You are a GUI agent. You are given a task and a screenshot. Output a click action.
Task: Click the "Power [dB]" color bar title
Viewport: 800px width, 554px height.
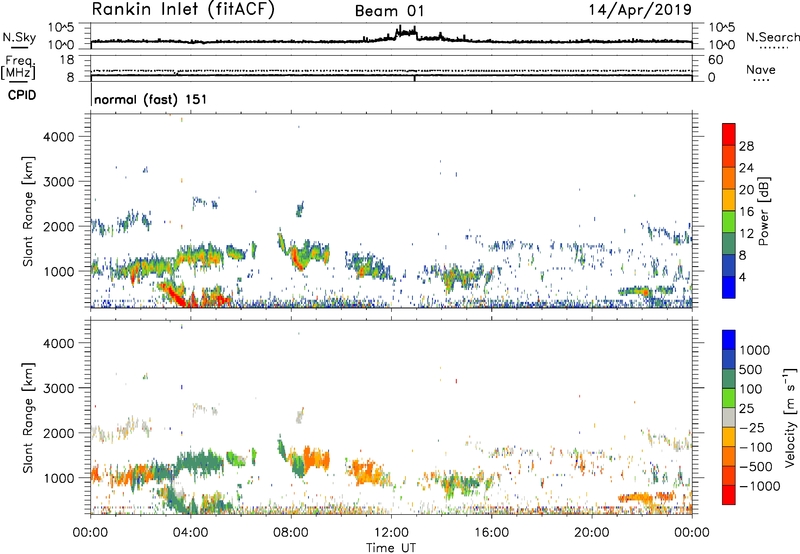click(x=763, y=211)
